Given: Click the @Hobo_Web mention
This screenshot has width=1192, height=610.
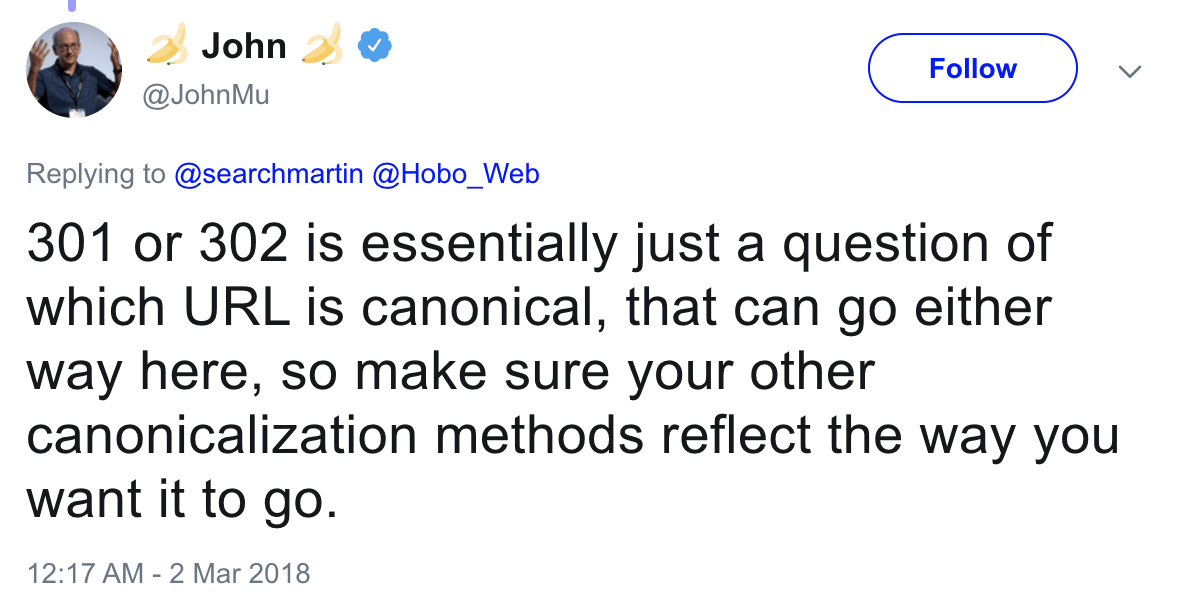Looking at the screenshot, I should (455, 173).
